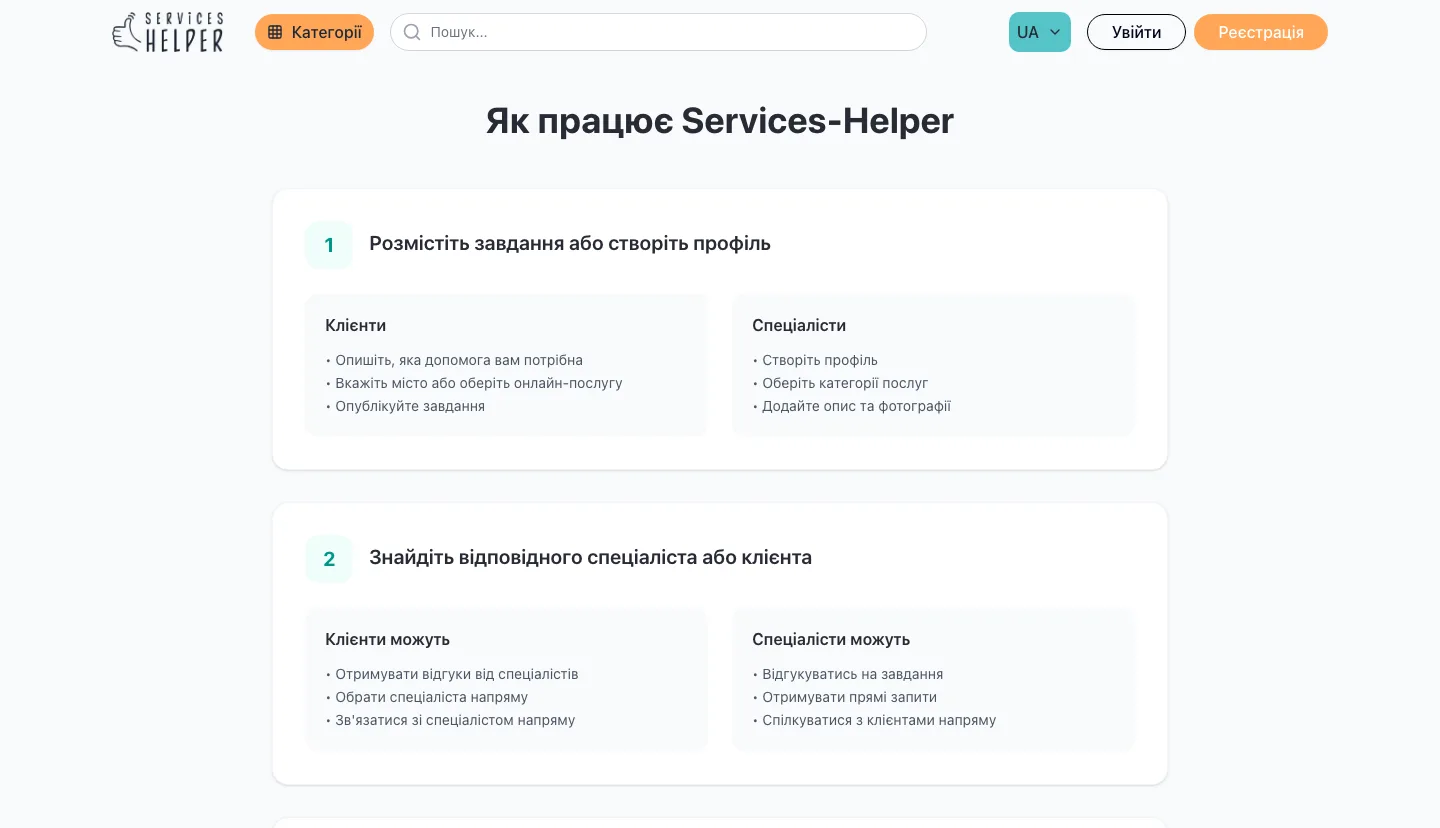
Task: Click the heading Як працює Services-Helper
Action: coord(720,121)
